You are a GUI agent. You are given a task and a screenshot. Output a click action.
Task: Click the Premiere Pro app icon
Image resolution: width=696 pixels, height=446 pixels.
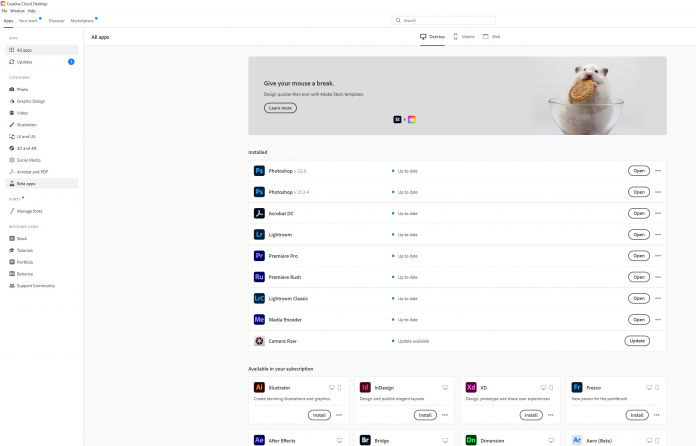click(x=259, y=256)
